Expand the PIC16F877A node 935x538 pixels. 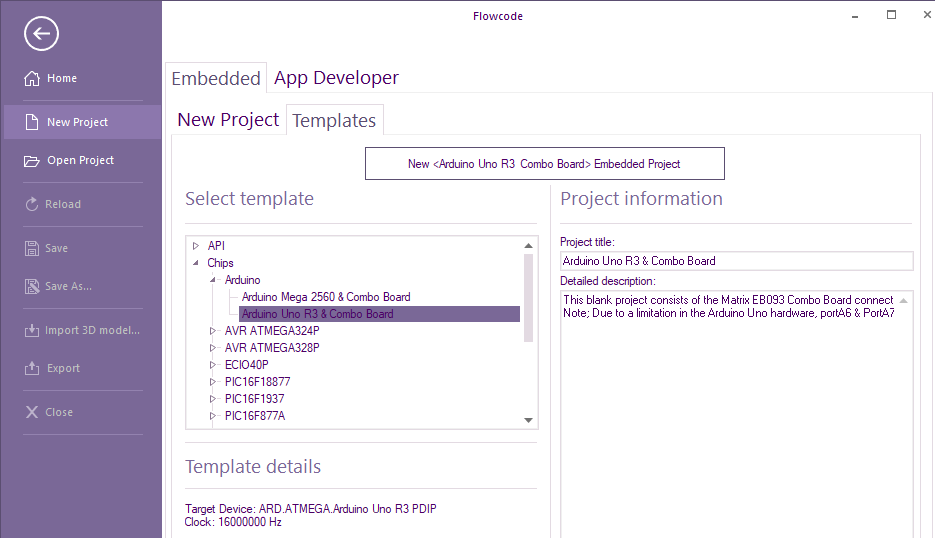point(213,416)
